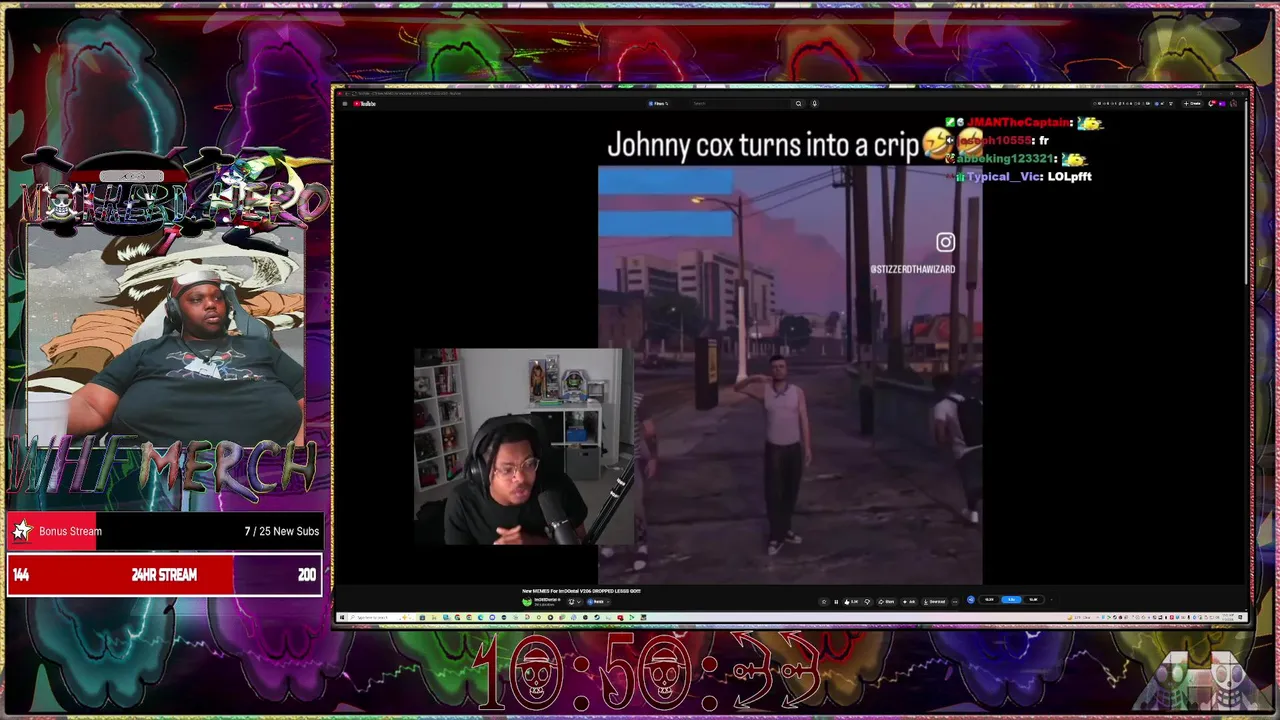Image resolution: width=1280 pixels, height=720 pixels.
Task: Click the JMANTheCaptain chat username
Action: (1019, 122)
